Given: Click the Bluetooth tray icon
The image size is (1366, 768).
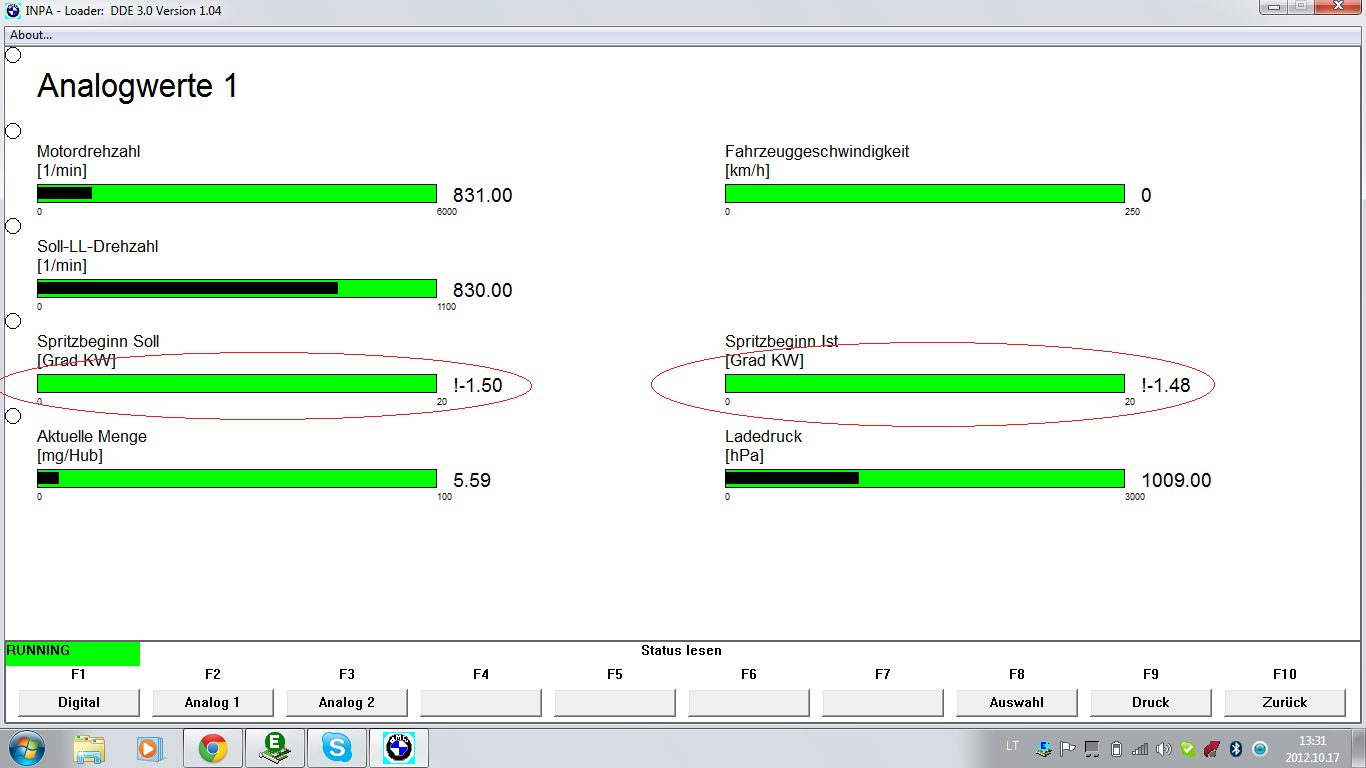Looking at the screenshot, I should click(1235, 748).
